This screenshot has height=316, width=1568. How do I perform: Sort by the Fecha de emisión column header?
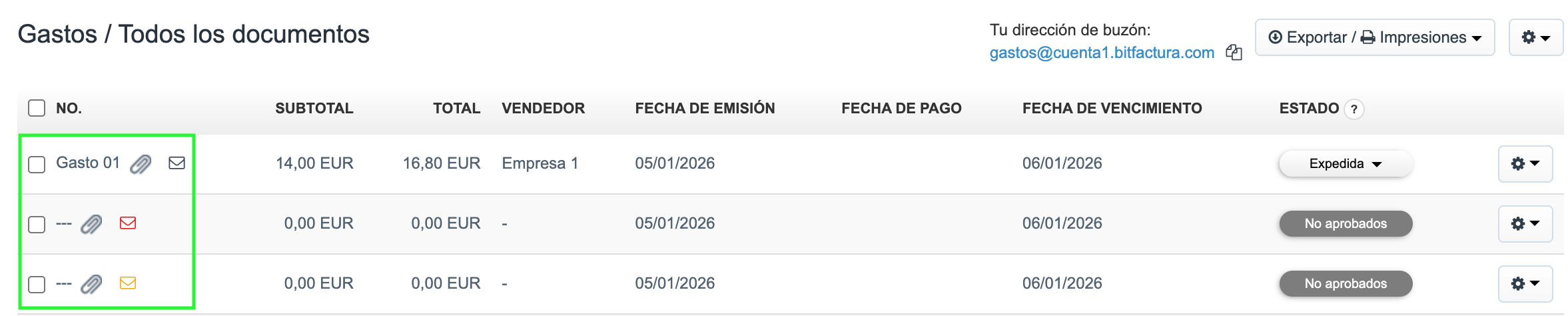coord(705,109)
